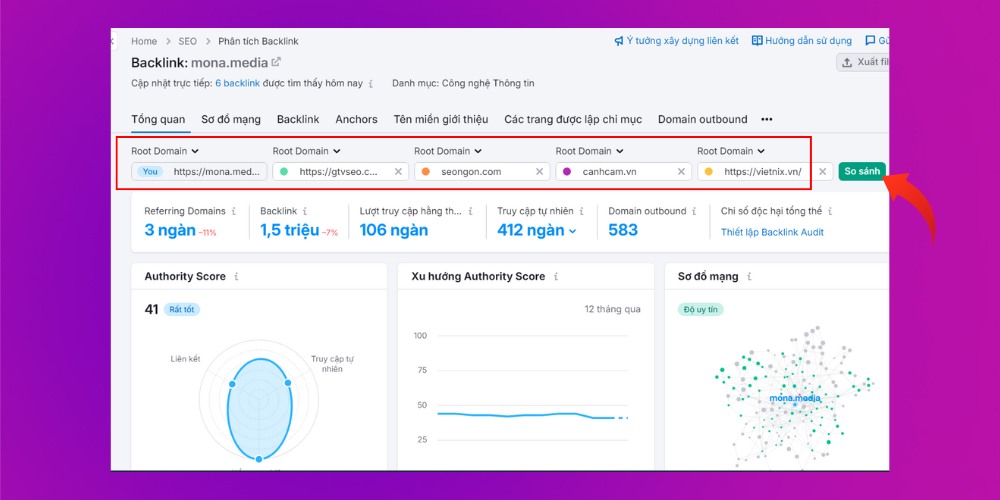The width and height of the screenshot is (1000, 500).
Task: Click info icon next to Truy cập tự nhiên
Action: pyautogui.click(x=582, y=211)
